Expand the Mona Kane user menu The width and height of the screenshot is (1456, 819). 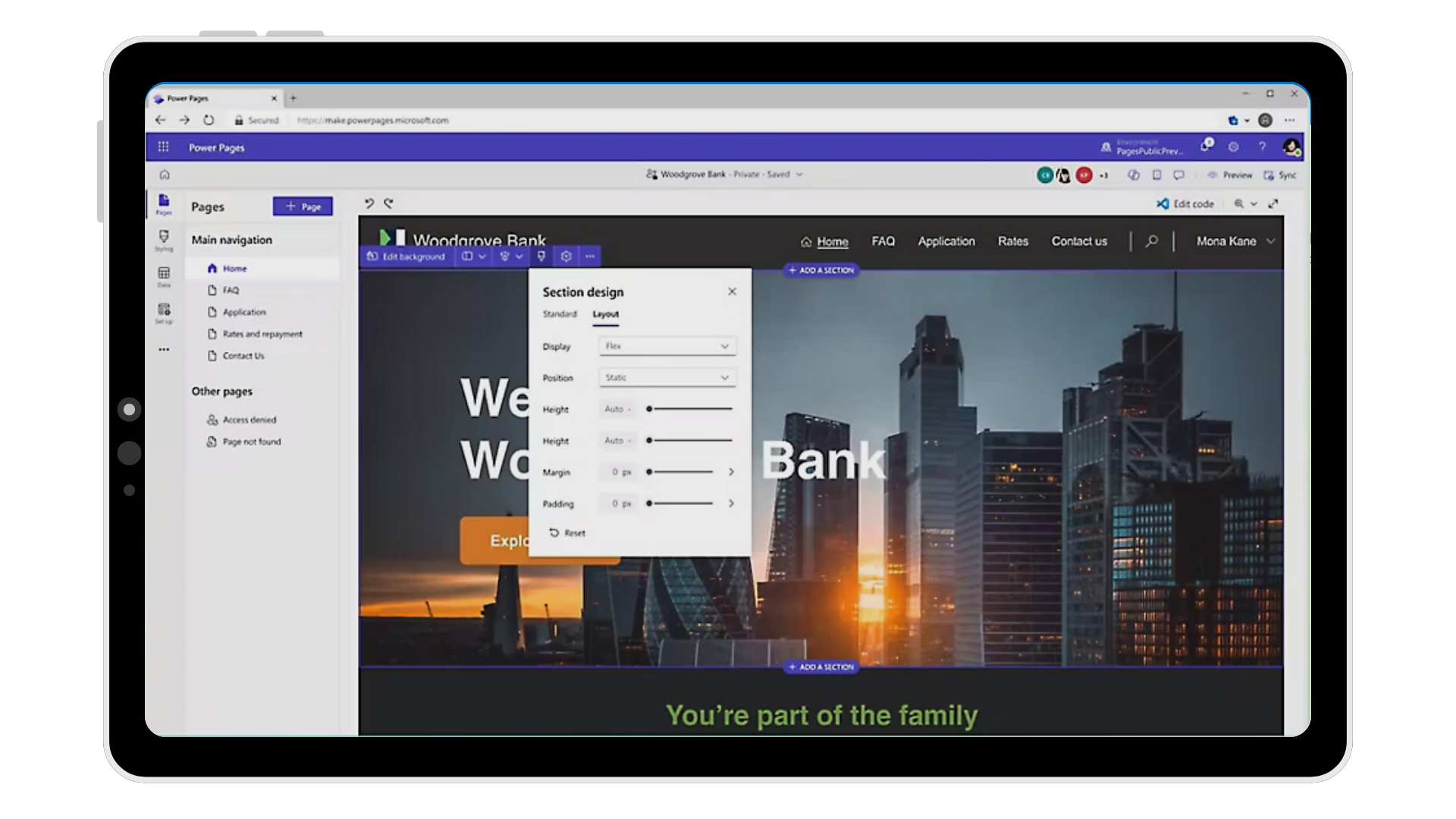click(x=1271, y=241)
